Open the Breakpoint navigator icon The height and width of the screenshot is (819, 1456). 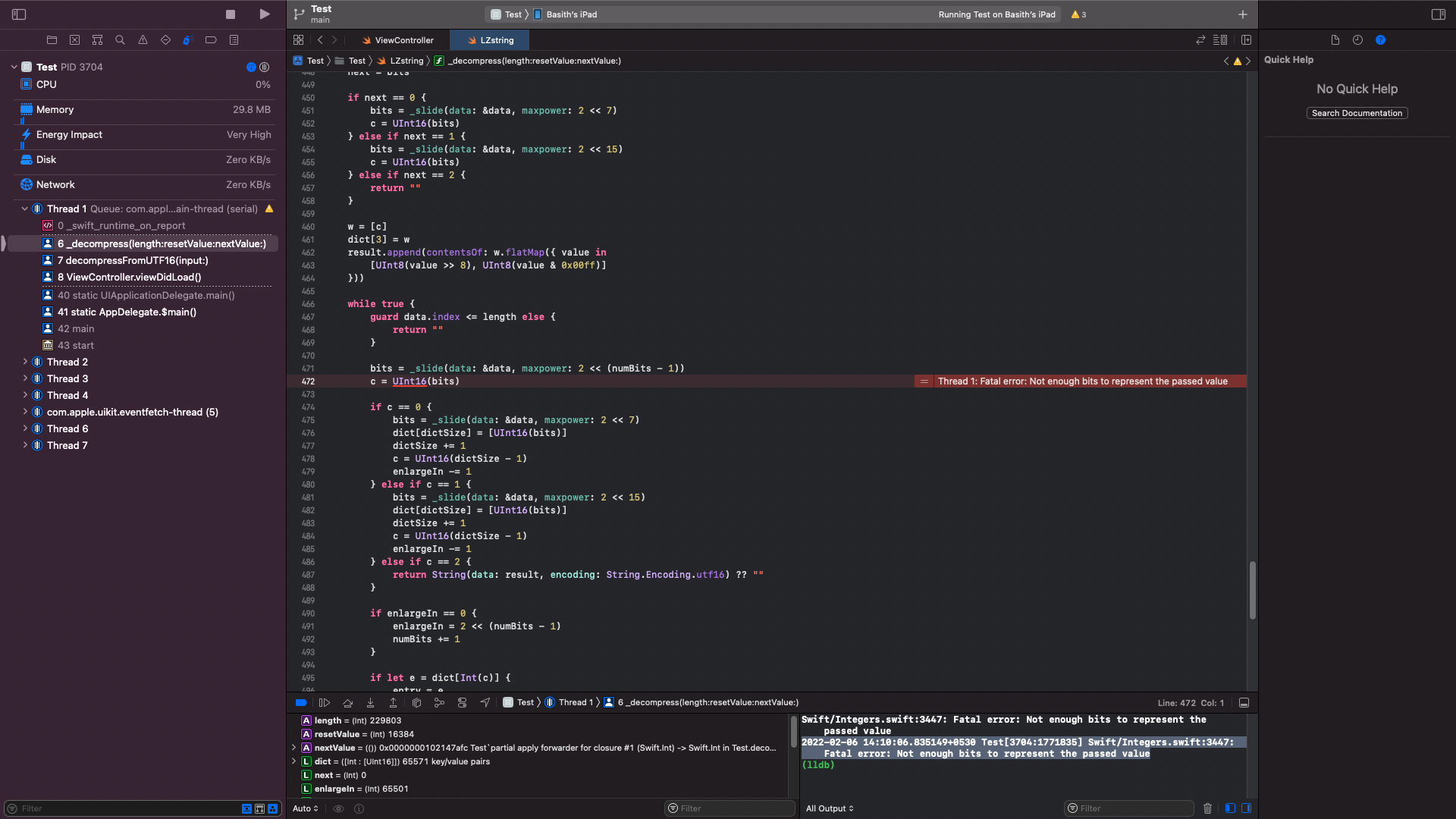pyautogui.click(x=211, y=40)
